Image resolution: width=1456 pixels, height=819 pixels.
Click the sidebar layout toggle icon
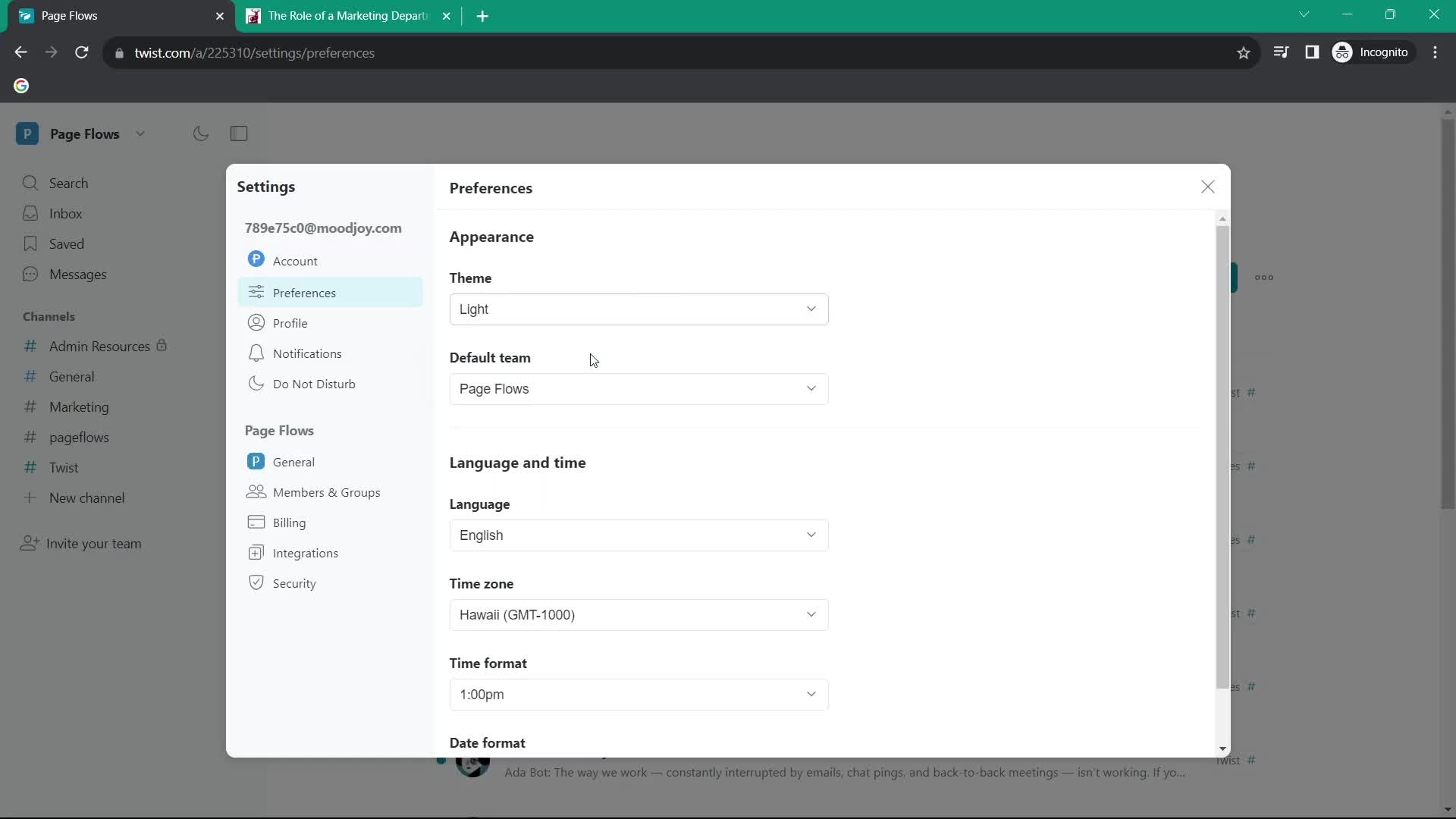pos(238,133)
